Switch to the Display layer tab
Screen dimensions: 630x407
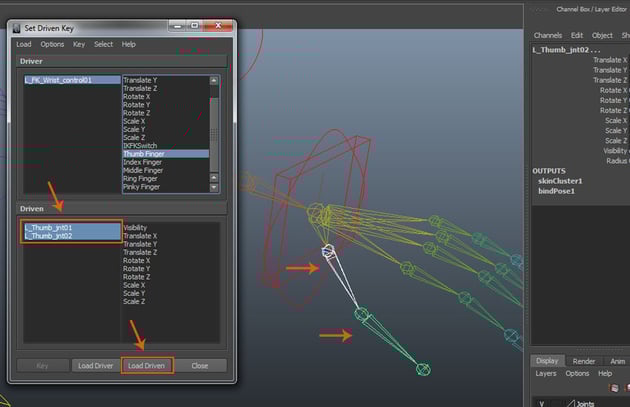coord(547,361)
